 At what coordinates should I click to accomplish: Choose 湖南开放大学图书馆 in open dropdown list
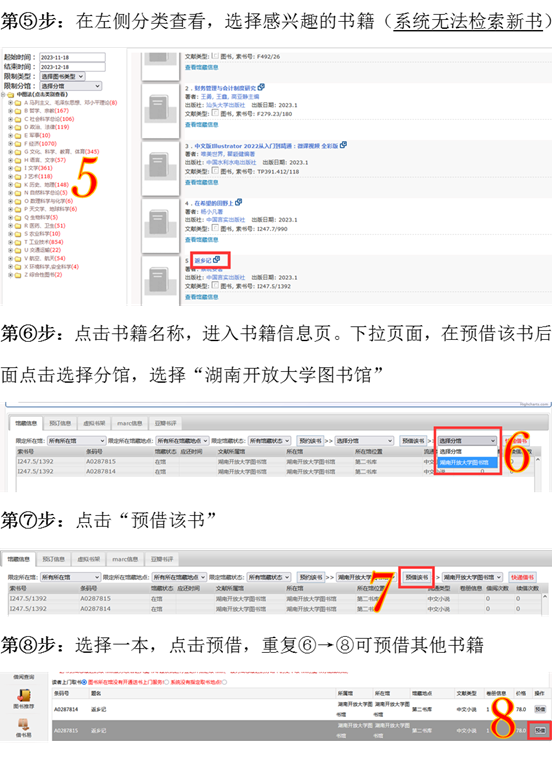[x=467, y=463]
